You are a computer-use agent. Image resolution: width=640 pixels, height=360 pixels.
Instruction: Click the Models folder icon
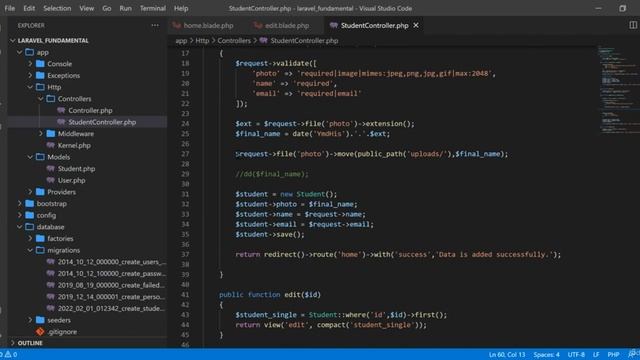point(40,157)
